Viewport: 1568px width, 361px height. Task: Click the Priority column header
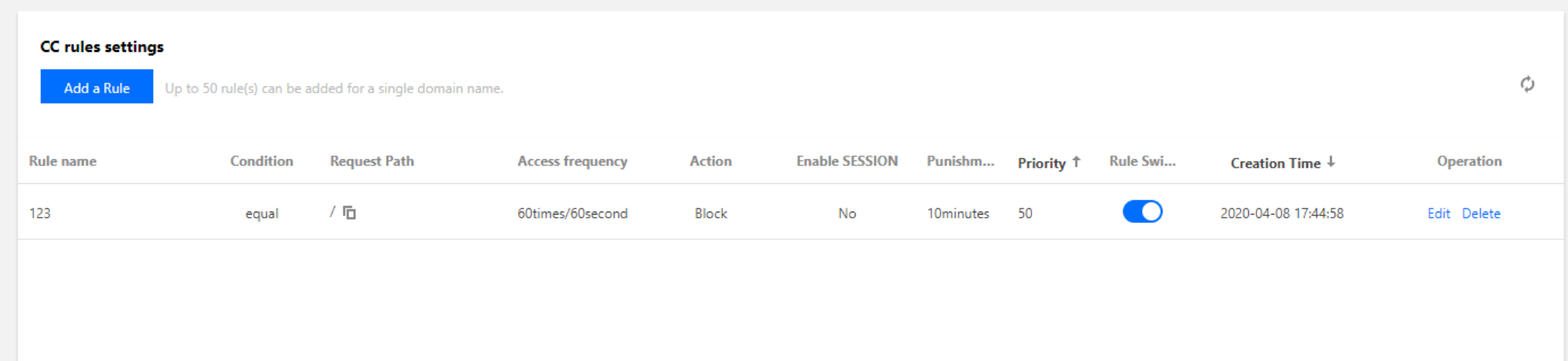click(1041, 162)
